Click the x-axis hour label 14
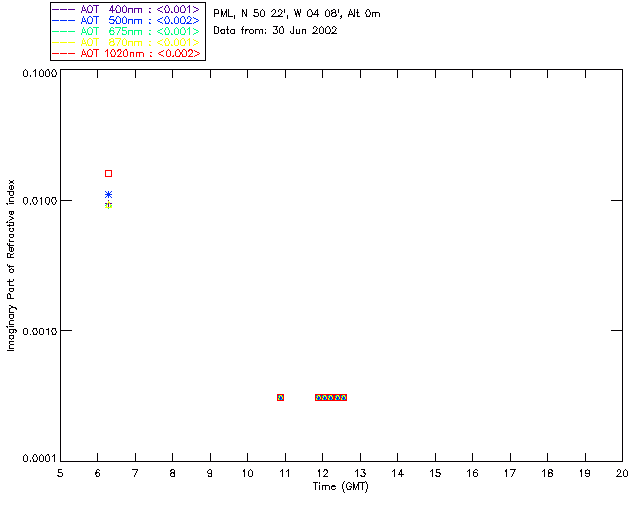The width and height of the screenshot is (640, 512). click(x=398, y=473)
